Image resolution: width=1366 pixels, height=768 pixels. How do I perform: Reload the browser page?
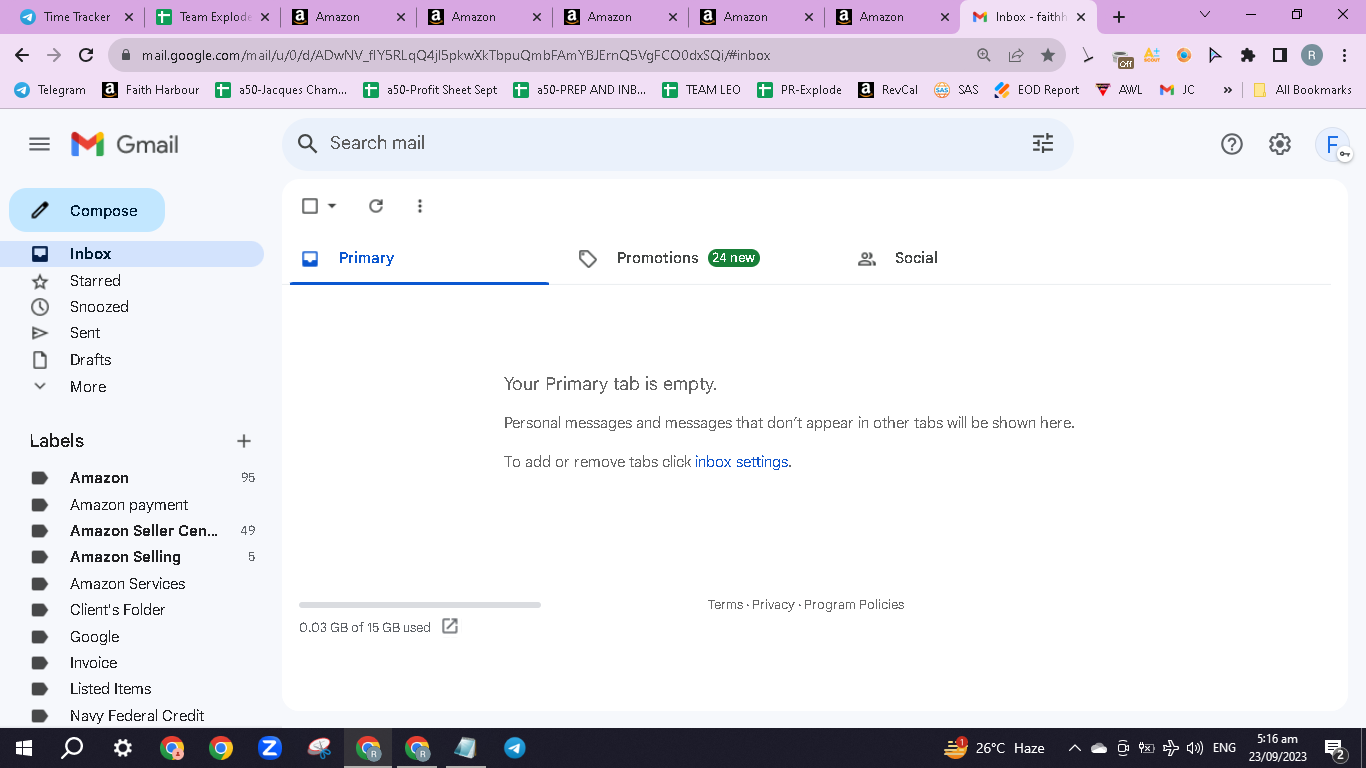[86, 55]
